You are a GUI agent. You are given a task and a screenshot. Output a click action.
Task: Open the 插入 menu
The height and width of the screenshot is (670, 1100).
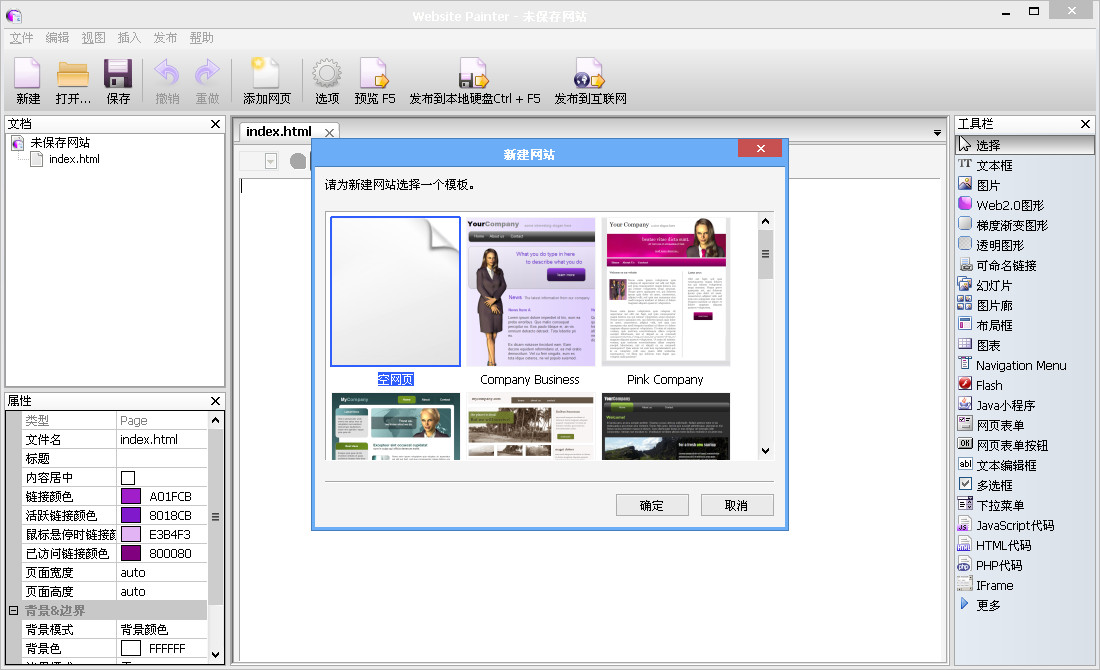[129, 38]
